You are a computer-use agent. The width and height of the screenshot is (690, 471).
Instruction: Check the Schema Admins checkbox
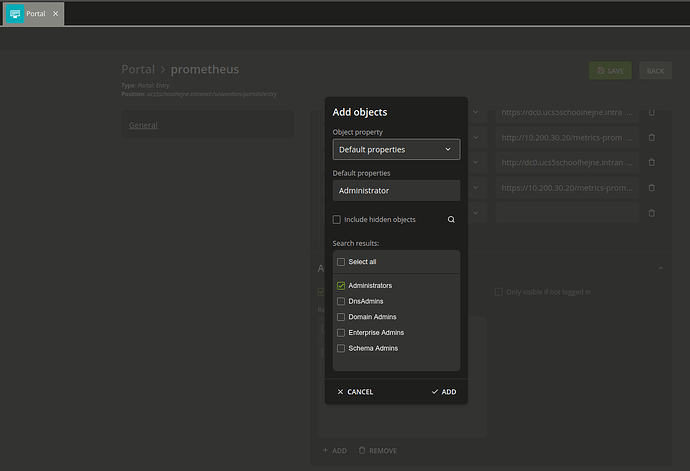click(x=341, y=348)
